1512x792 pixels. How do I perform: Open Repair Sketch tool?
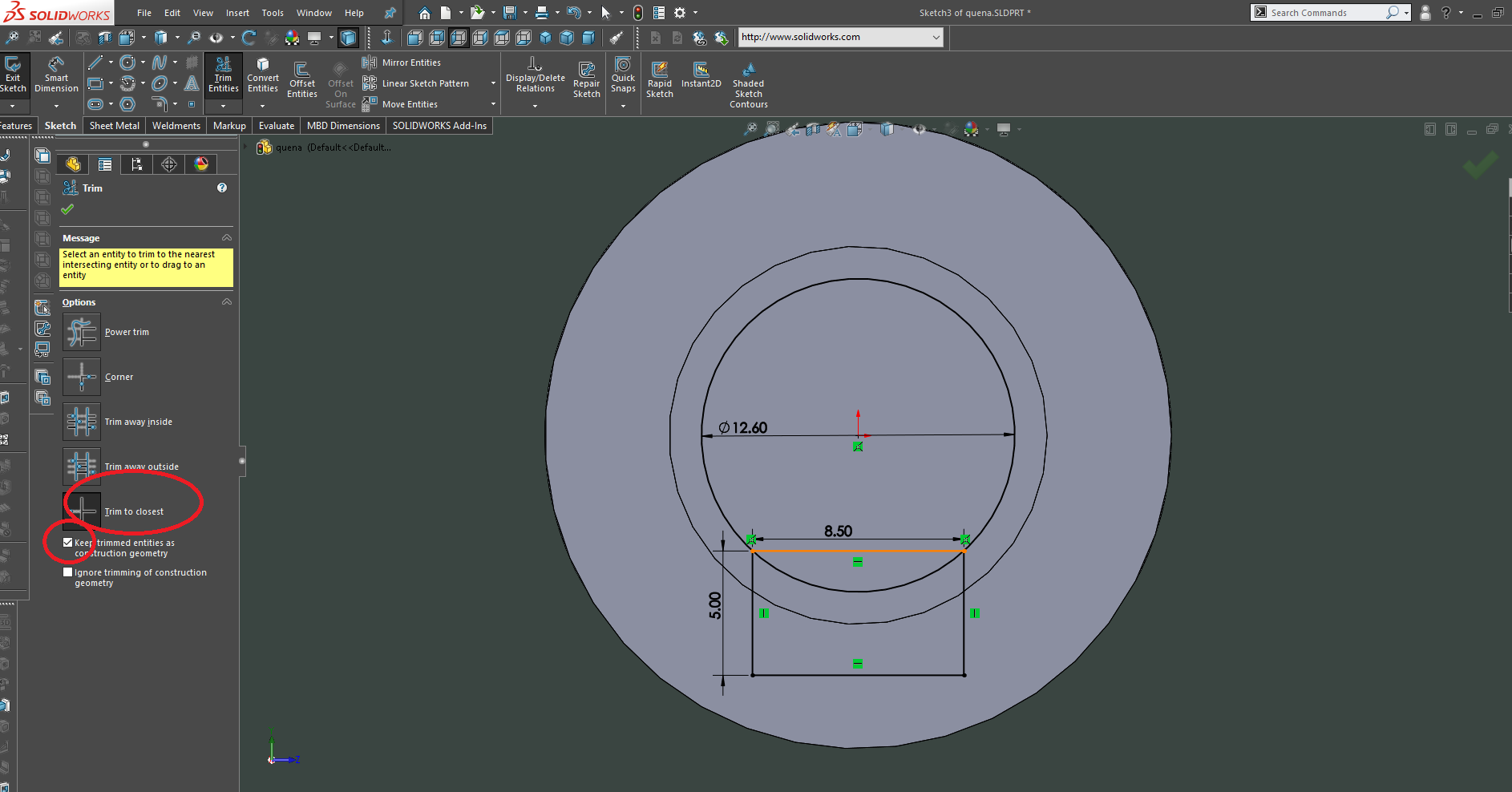pos(587,79)
